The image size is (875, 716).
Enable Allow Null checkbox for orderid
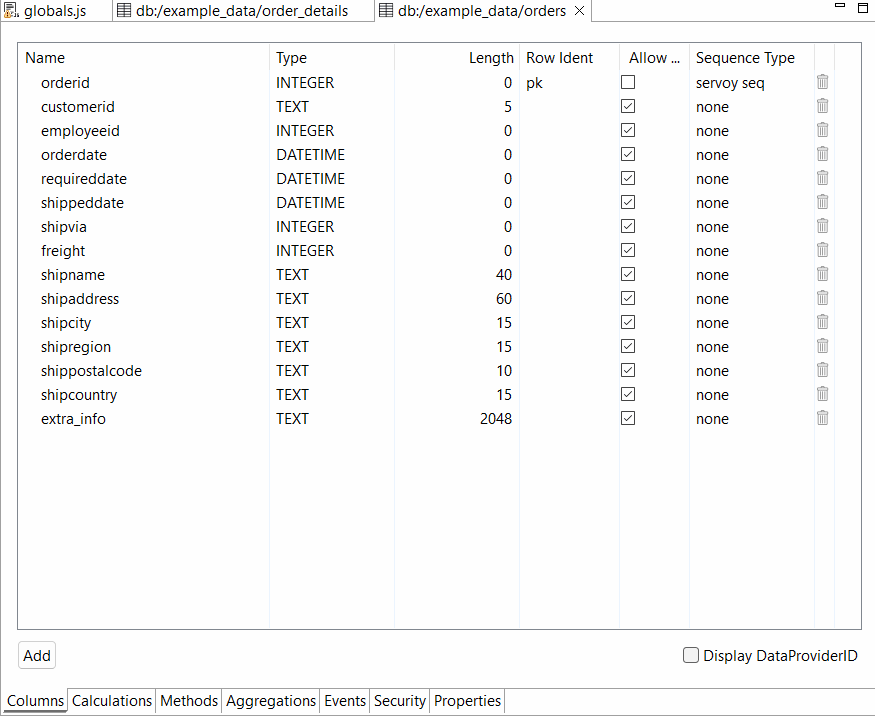[x=628, y=82]
